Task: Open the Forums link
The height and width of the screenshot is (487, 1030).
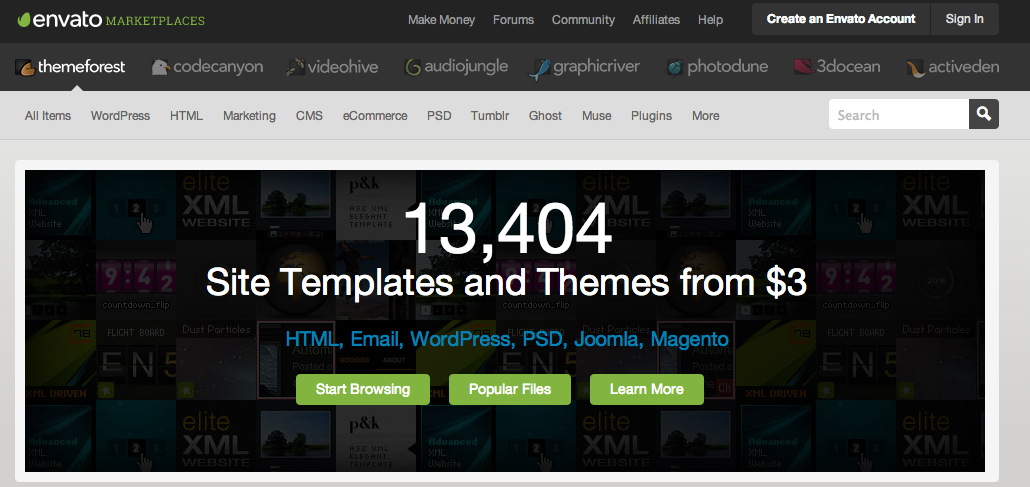Action: 514,20
